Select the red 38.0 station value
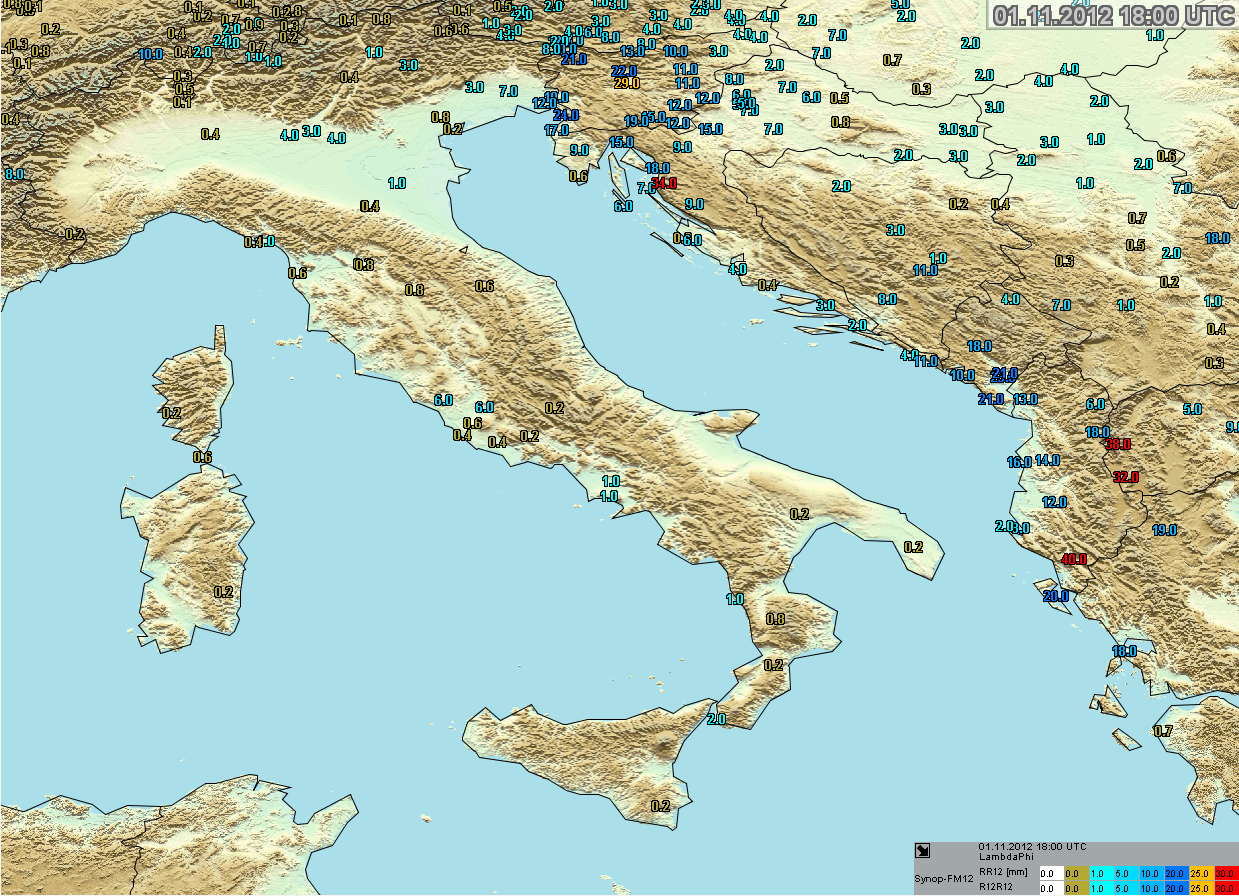1239x896 pixels. (1117, 444)
